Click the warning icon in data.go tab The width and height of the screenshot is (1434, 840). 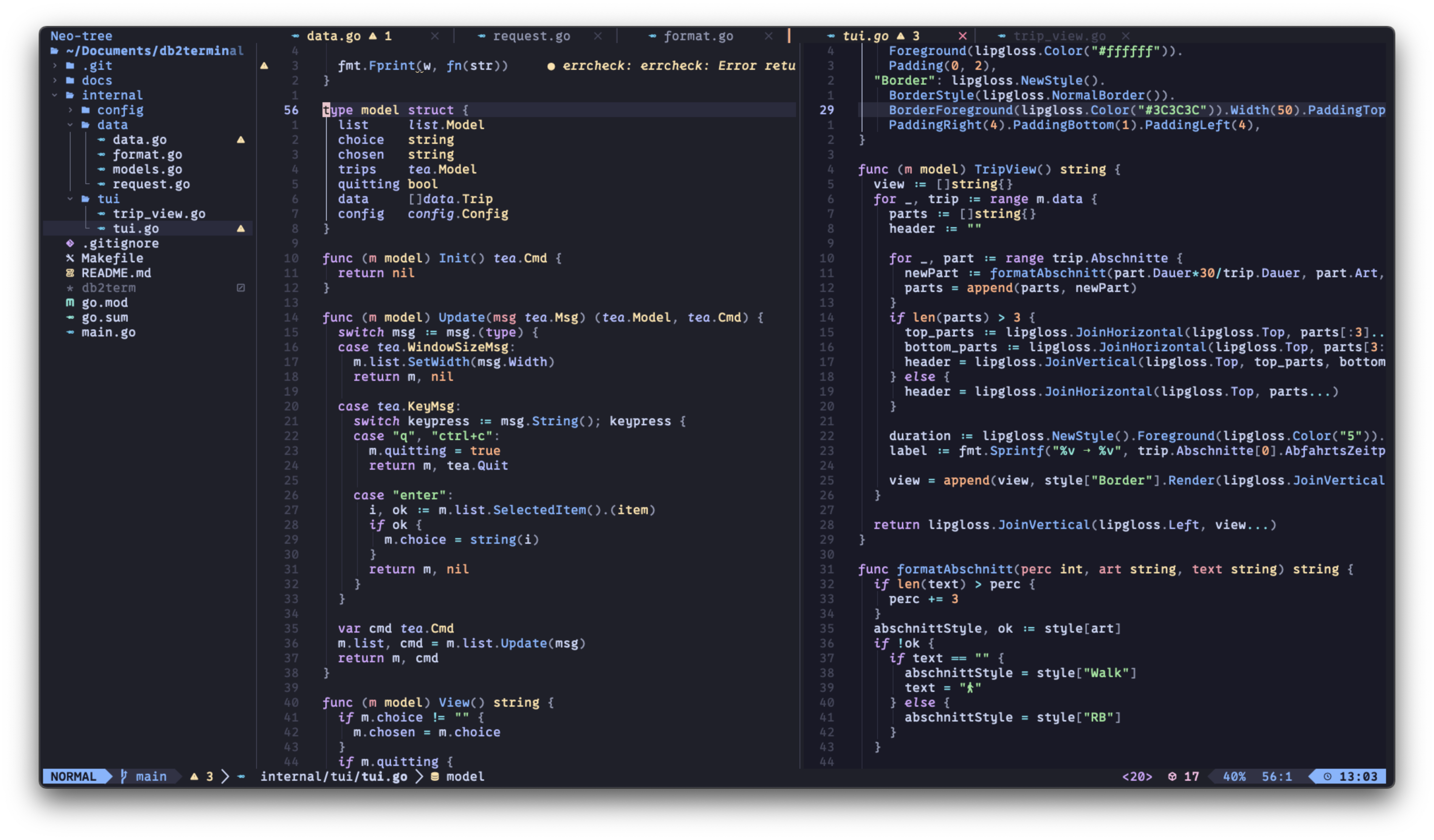point(373,36)
